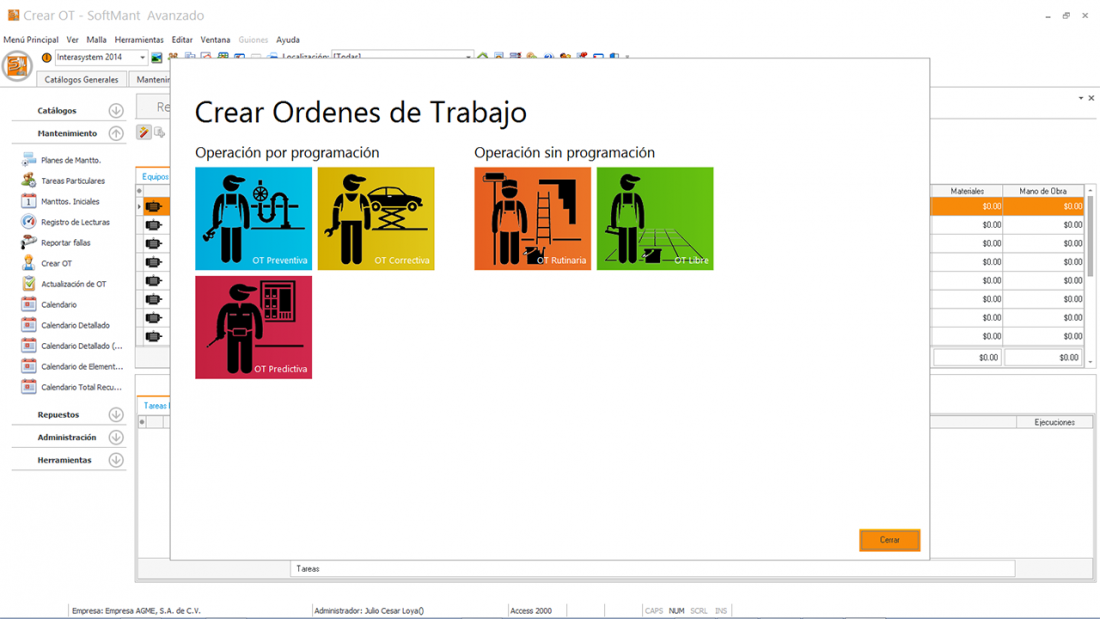Image resolution: width=1100 pixels, height=619 pixels.
Task: Collapse the Mantenimiento section
Action: [116, 133]
